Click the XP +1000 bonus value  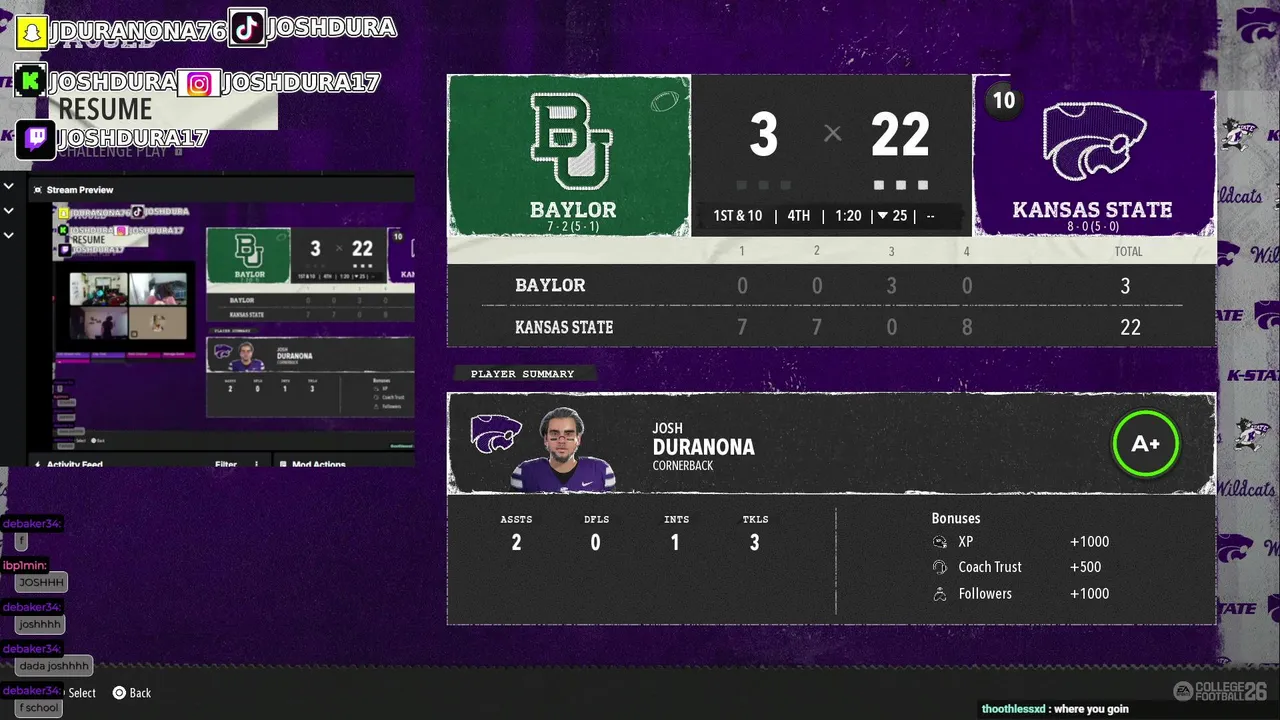point(1089,542)
